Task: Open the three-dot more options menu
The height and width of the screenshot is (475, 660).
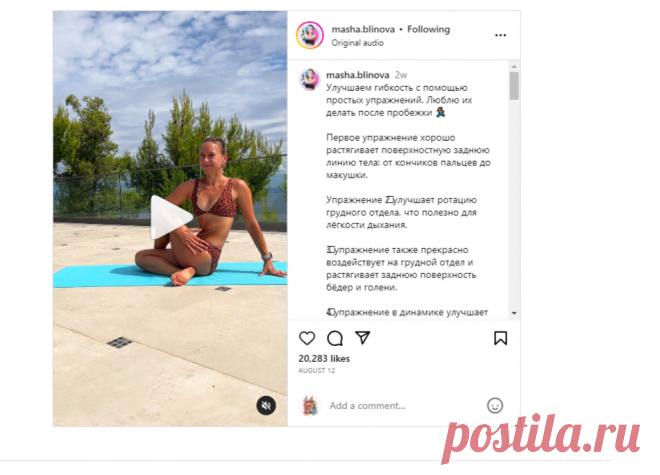Action: pyautogui.click(x=500, y=35)
